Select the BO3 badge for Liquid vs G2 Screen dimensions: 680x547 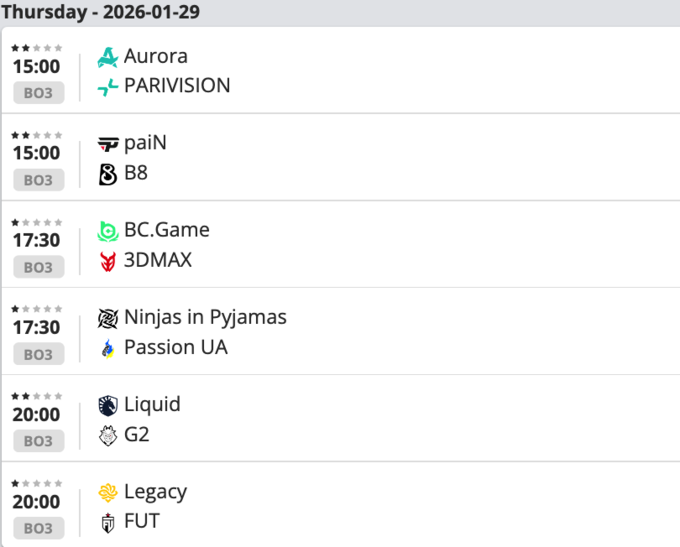pos(38,441)
